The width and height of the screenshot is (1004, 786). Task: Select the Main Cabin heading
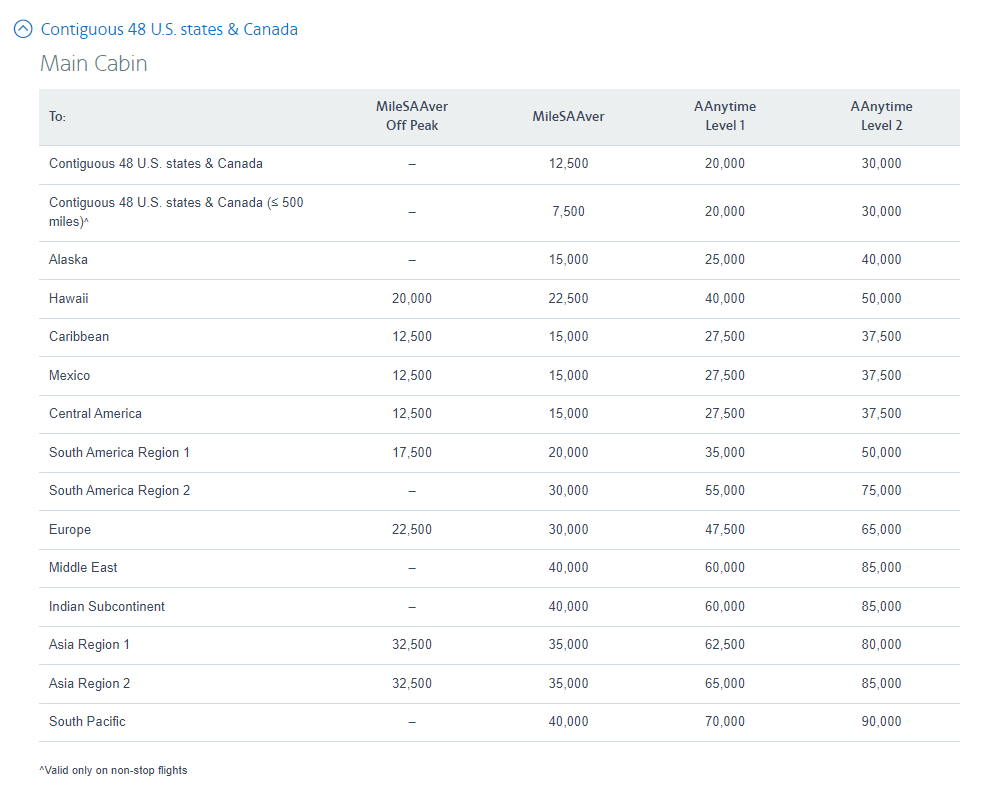(x=92, y=63)
